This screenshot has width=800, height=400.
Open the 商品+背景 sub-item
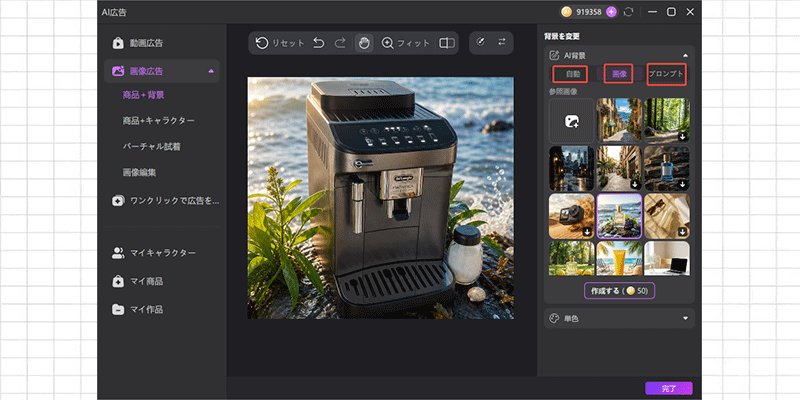point(143,95)
